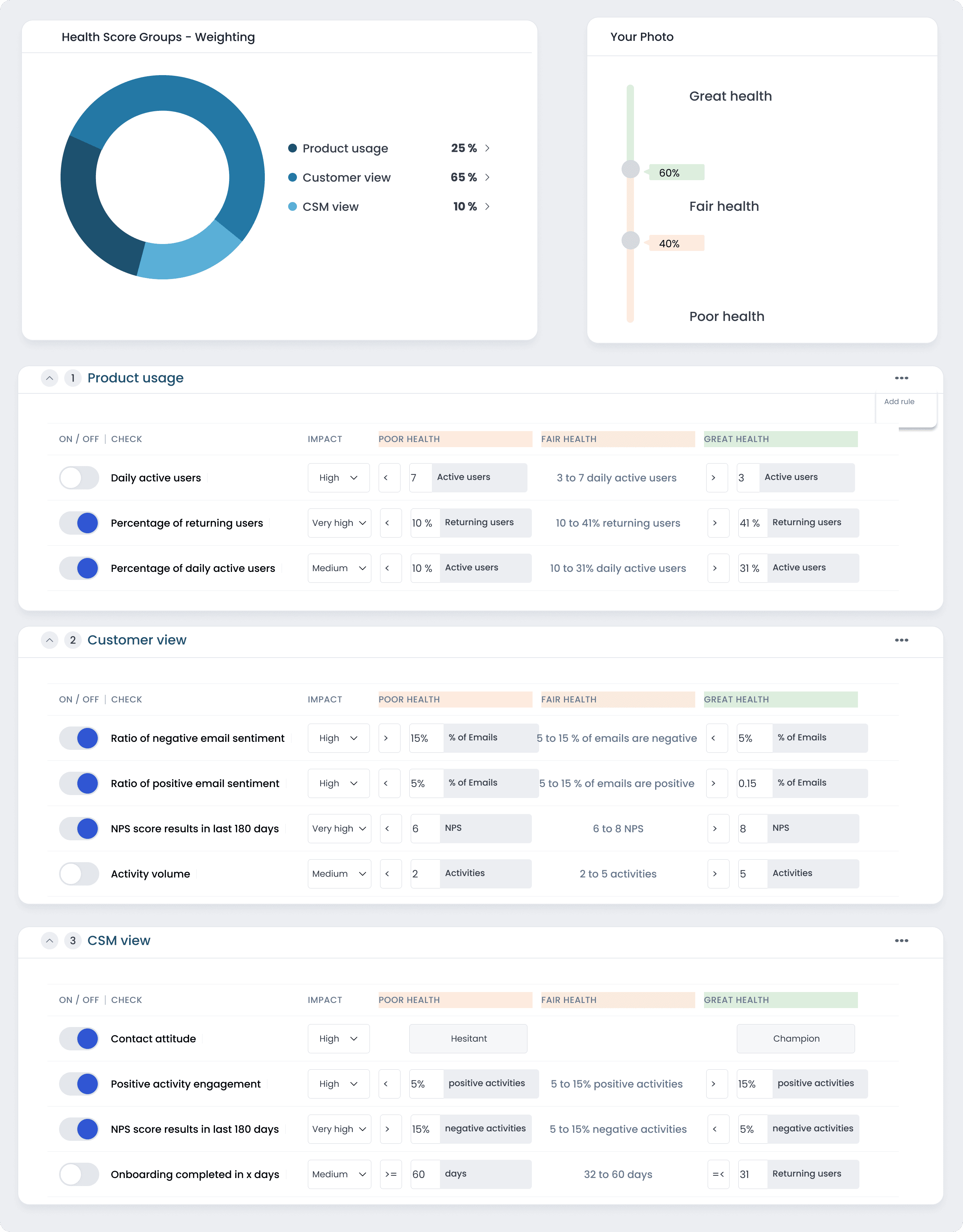This screenshot has height=1232, width=963.
Task: Open the impact dropdown for Ratio of negative email sentiment
Action: coord(339,738)
